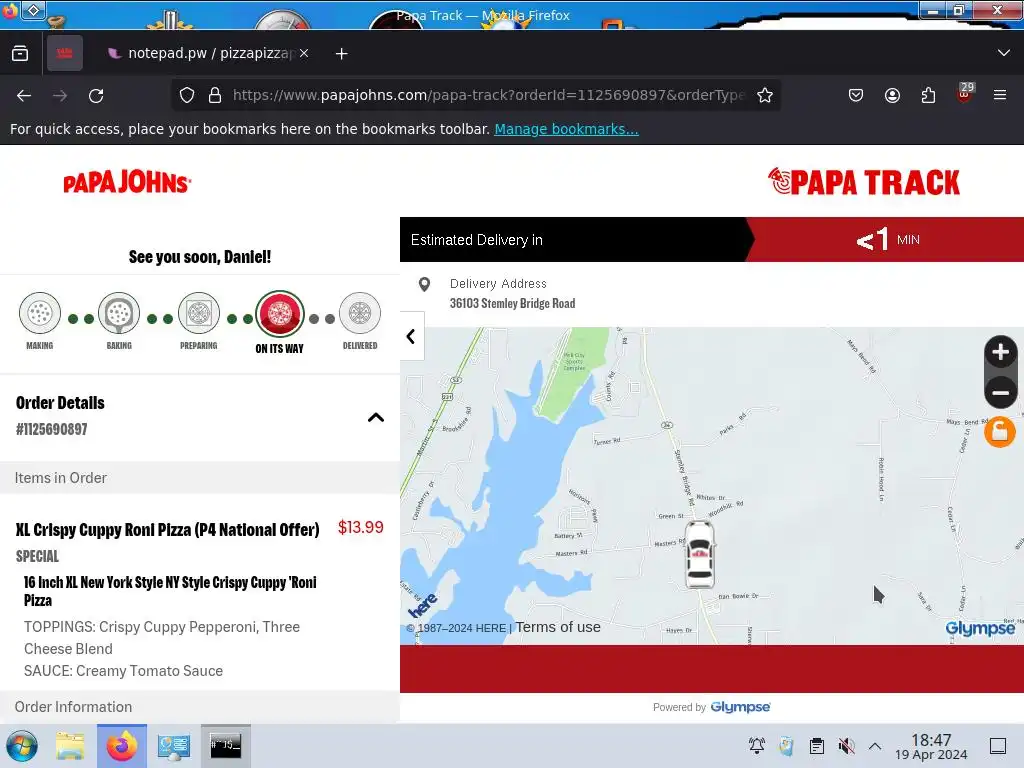The image size is (1024, 768).
Task: Zoom out on the map
Action: point(1000,393)
